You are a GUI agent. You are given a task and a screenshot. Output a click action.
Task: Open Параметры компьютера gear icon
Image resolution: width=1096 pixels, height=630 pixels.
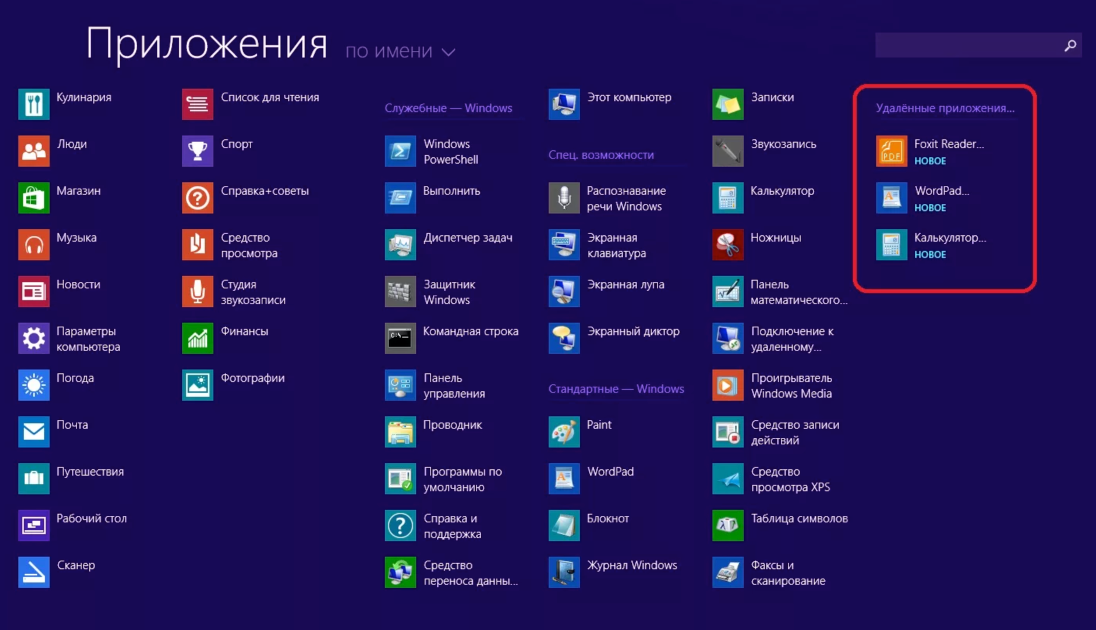tap(34, 338)
